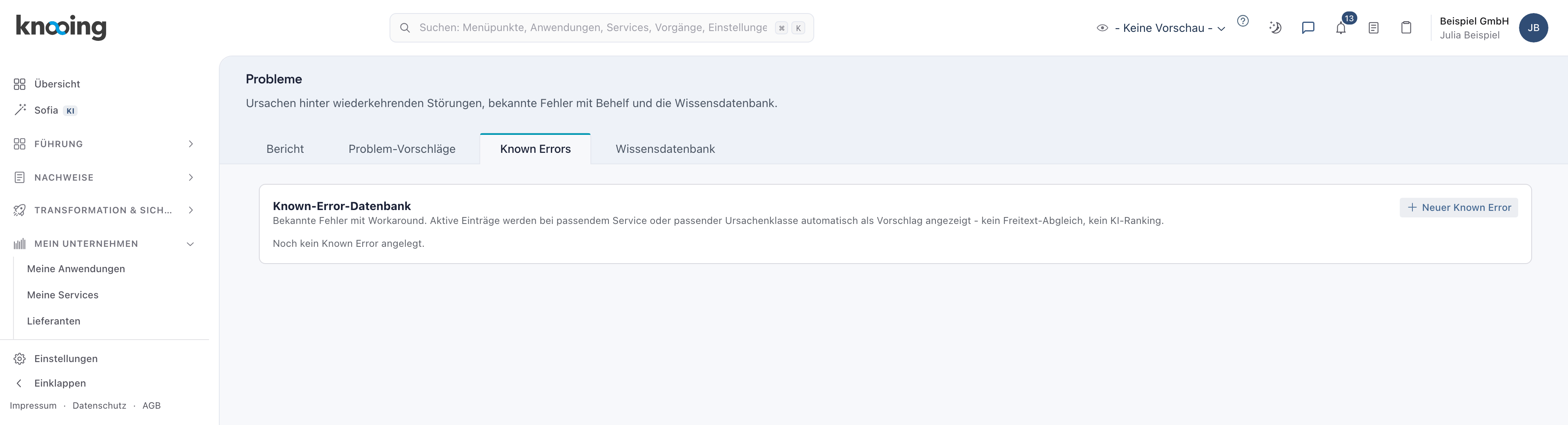Open AGB link
This screenshot has height=425, width=1568.
point(151,405)
